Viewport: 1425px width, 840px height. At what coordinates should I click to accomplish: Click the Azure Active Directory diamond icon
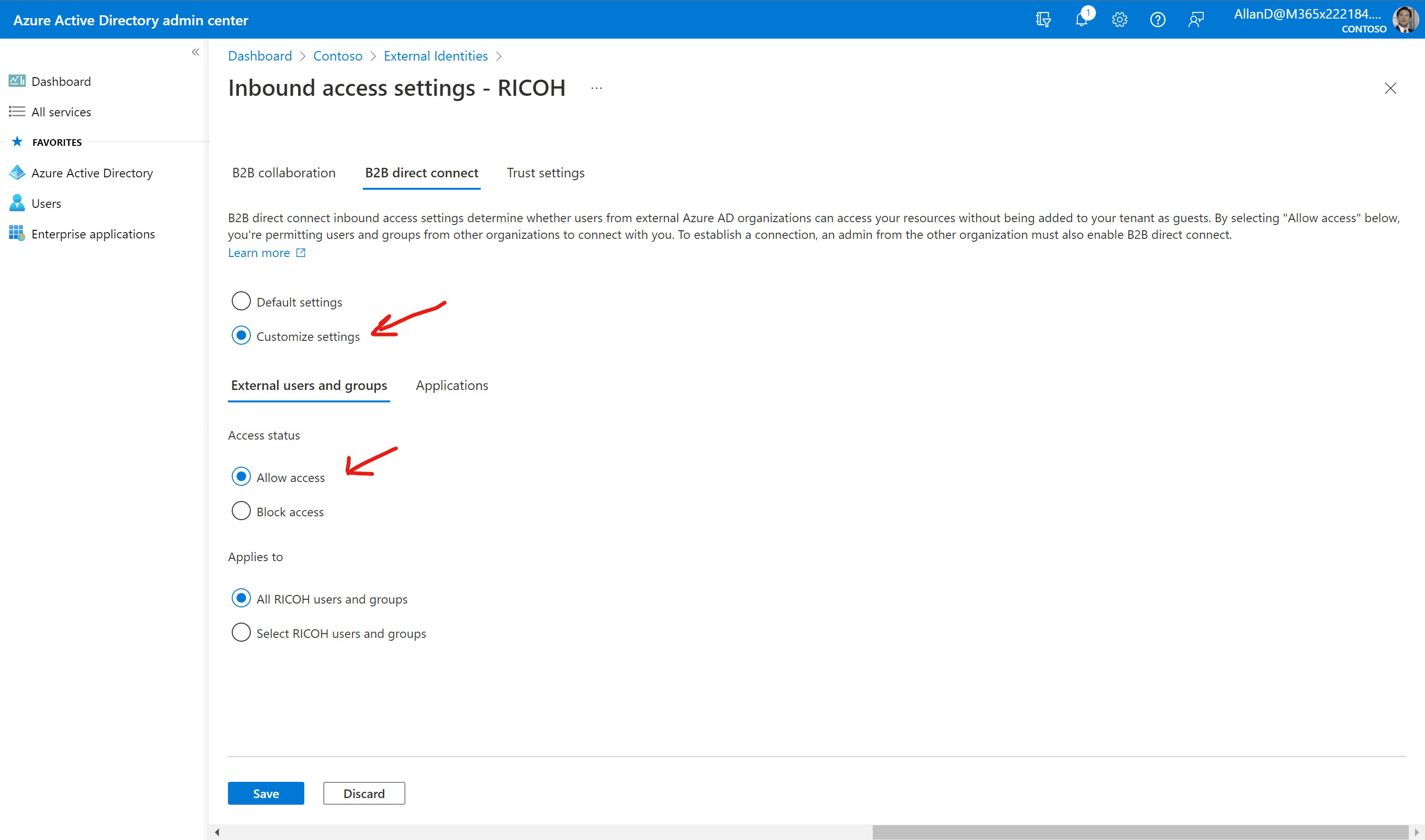[17, 173]
